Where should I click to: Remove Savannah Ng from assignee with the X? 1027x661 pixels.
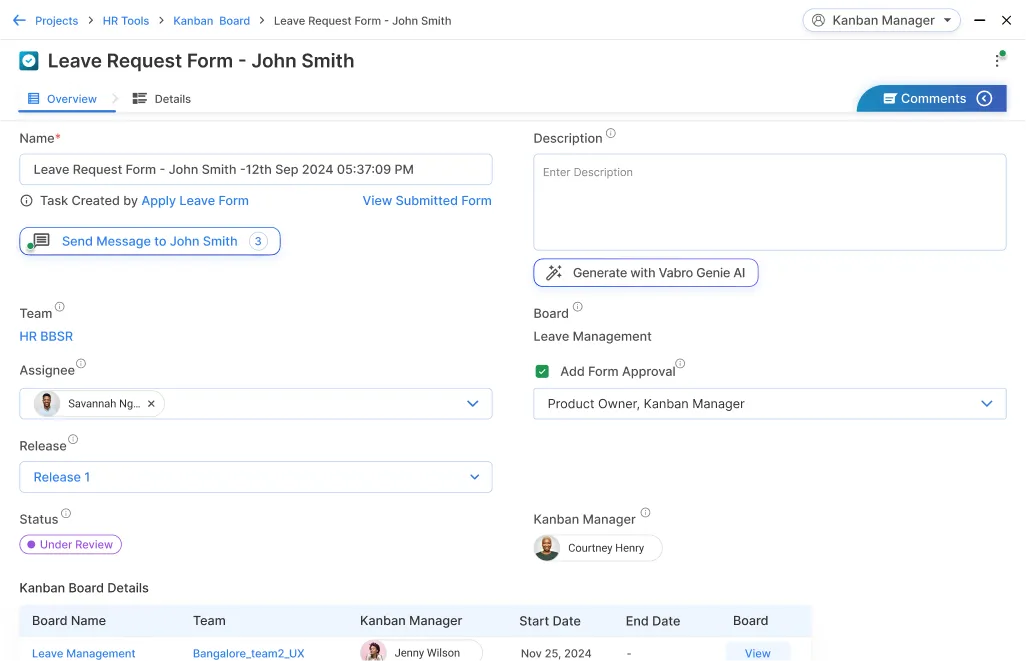click(x=151, y=404)
